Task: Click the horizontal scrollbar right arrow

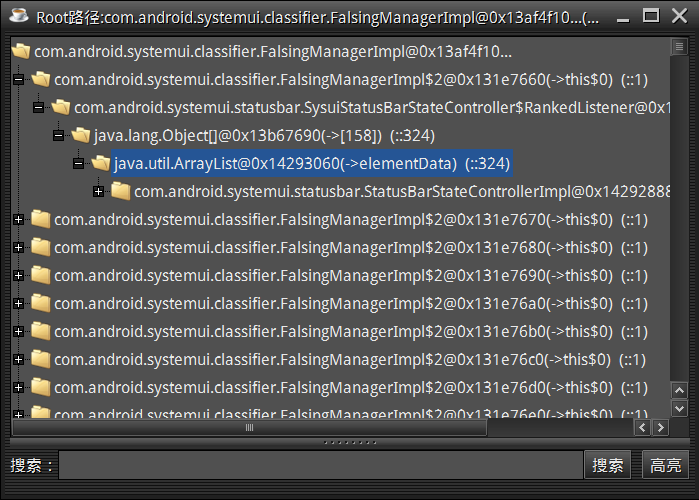Action: pyautogui.click(x=661, y=428)
